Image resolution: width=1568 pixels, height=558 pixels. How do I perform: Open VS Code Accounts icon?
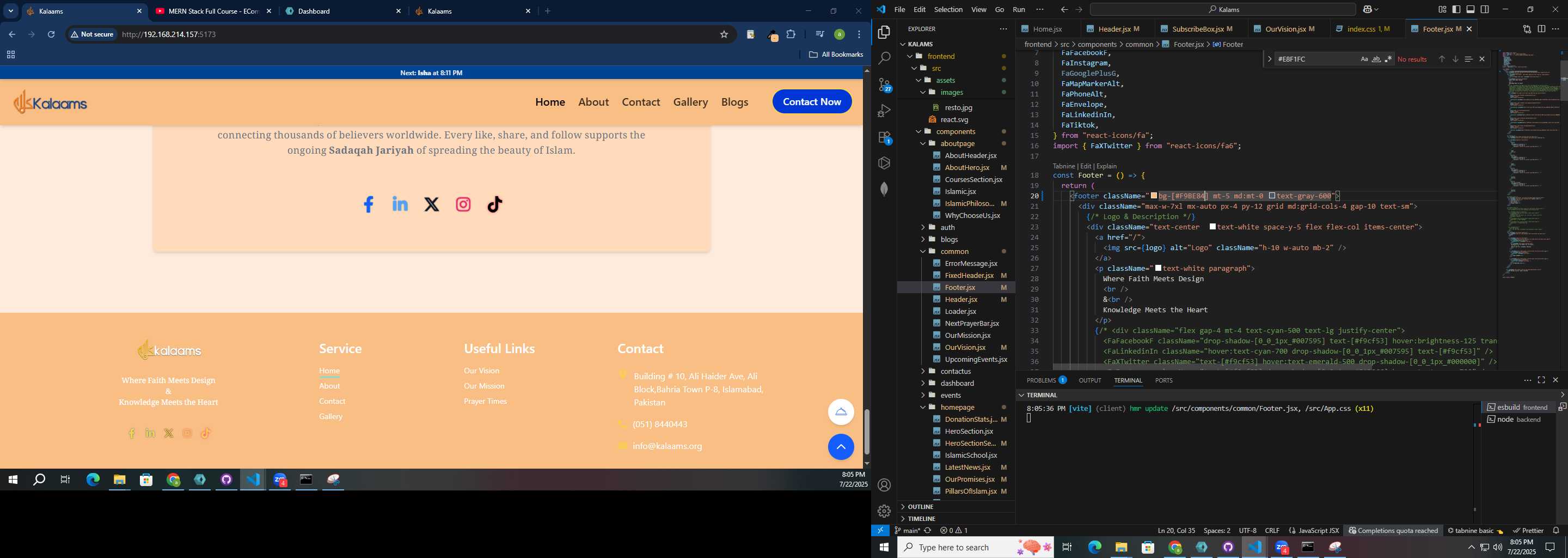click(884, 485)
